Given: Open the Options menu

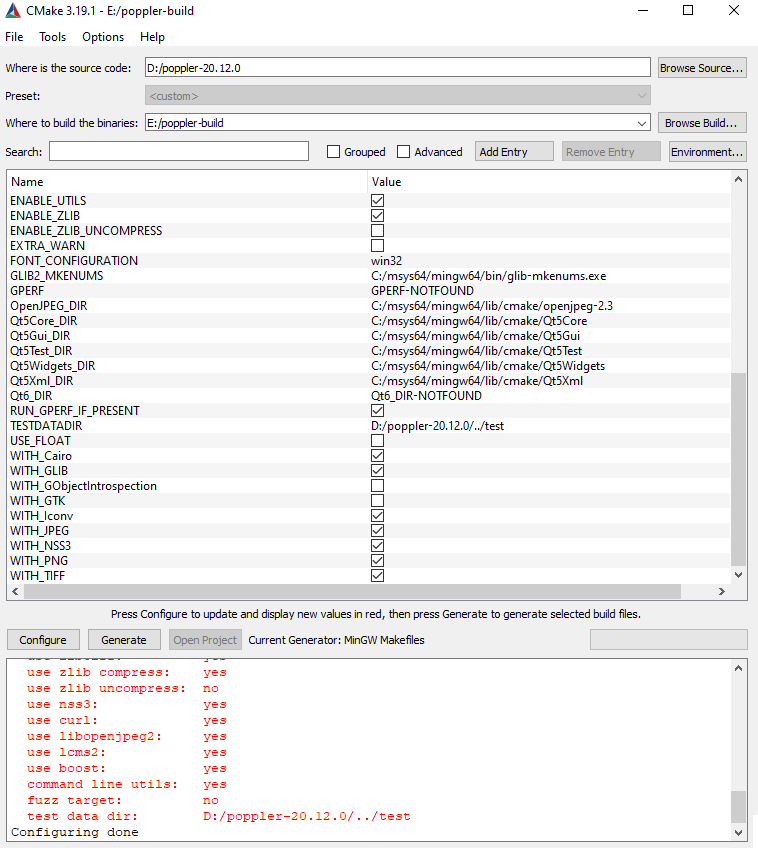Looking at the screenshot, I should click(x=103, y=37).
